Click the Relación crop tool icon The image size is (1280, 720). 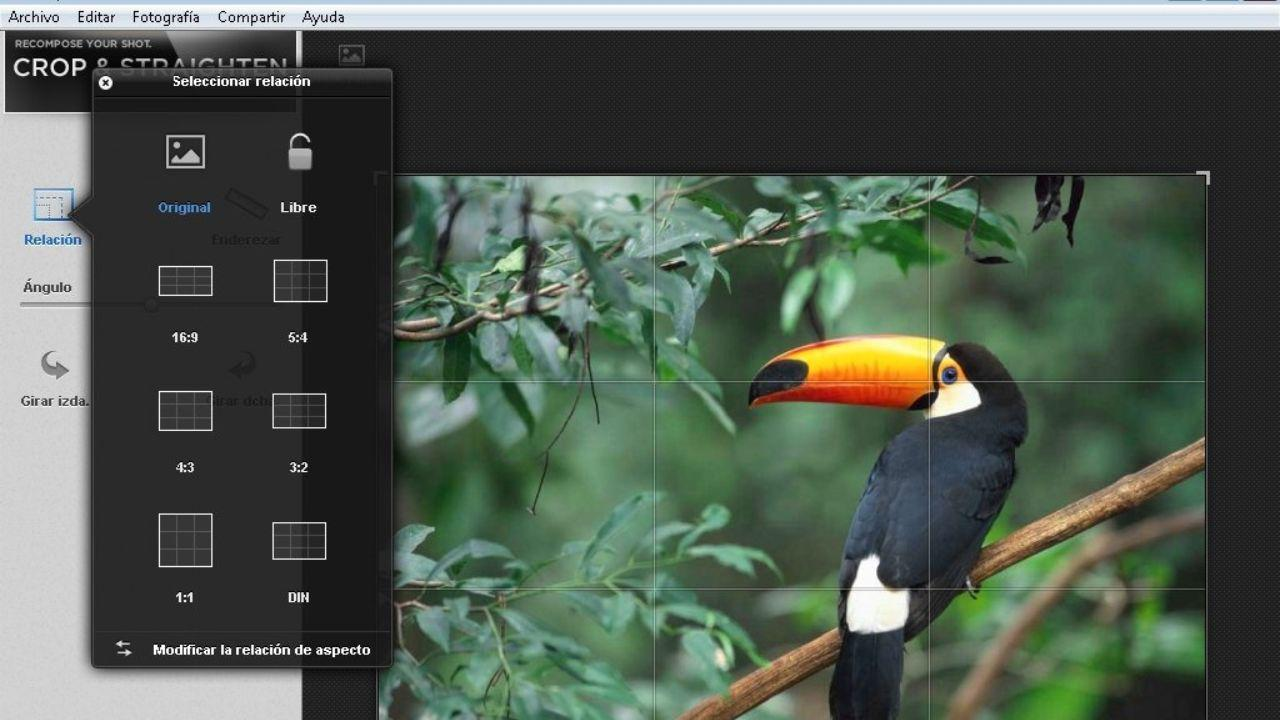point(53,206)
